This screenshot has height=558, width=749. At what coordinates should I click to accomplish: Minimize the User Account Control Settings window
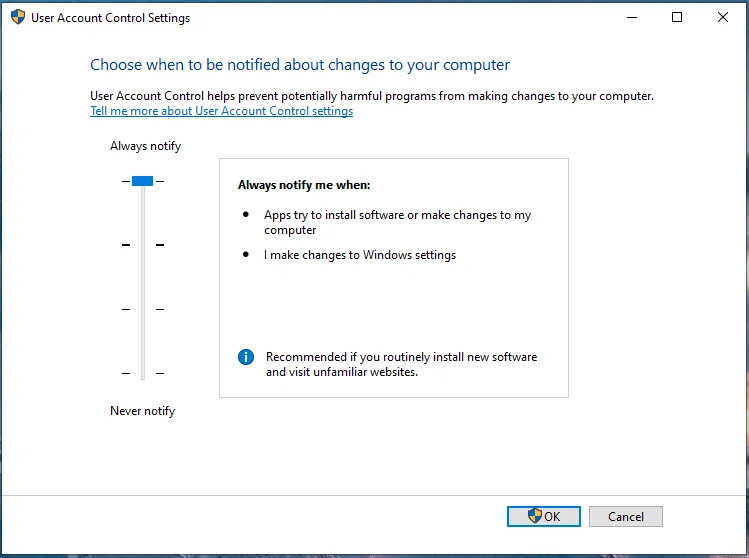click(x=632, y=18)
